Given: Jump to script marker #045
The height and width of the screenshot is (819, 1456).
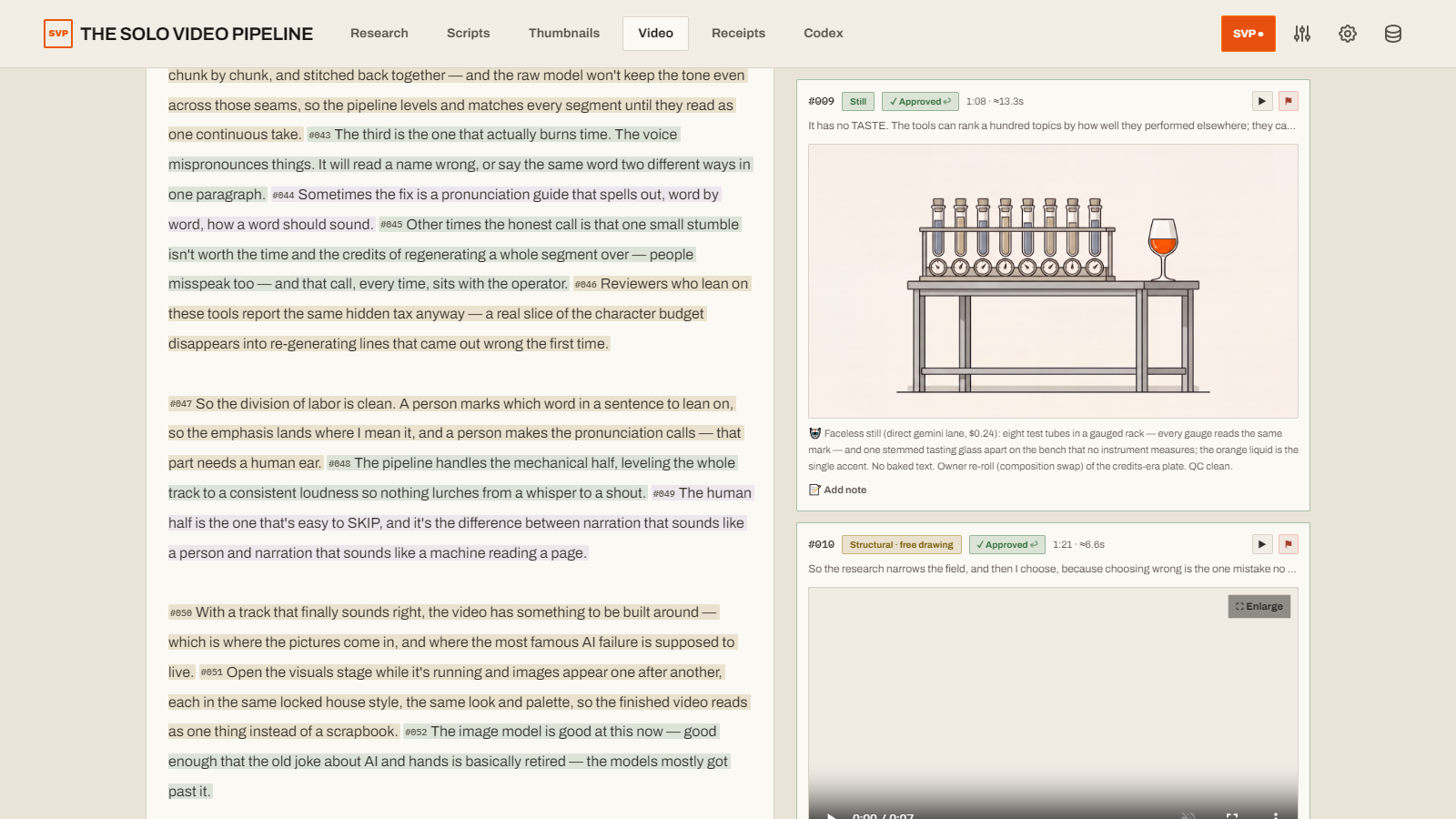Looking at the screenshot, I should coord(391,225).
